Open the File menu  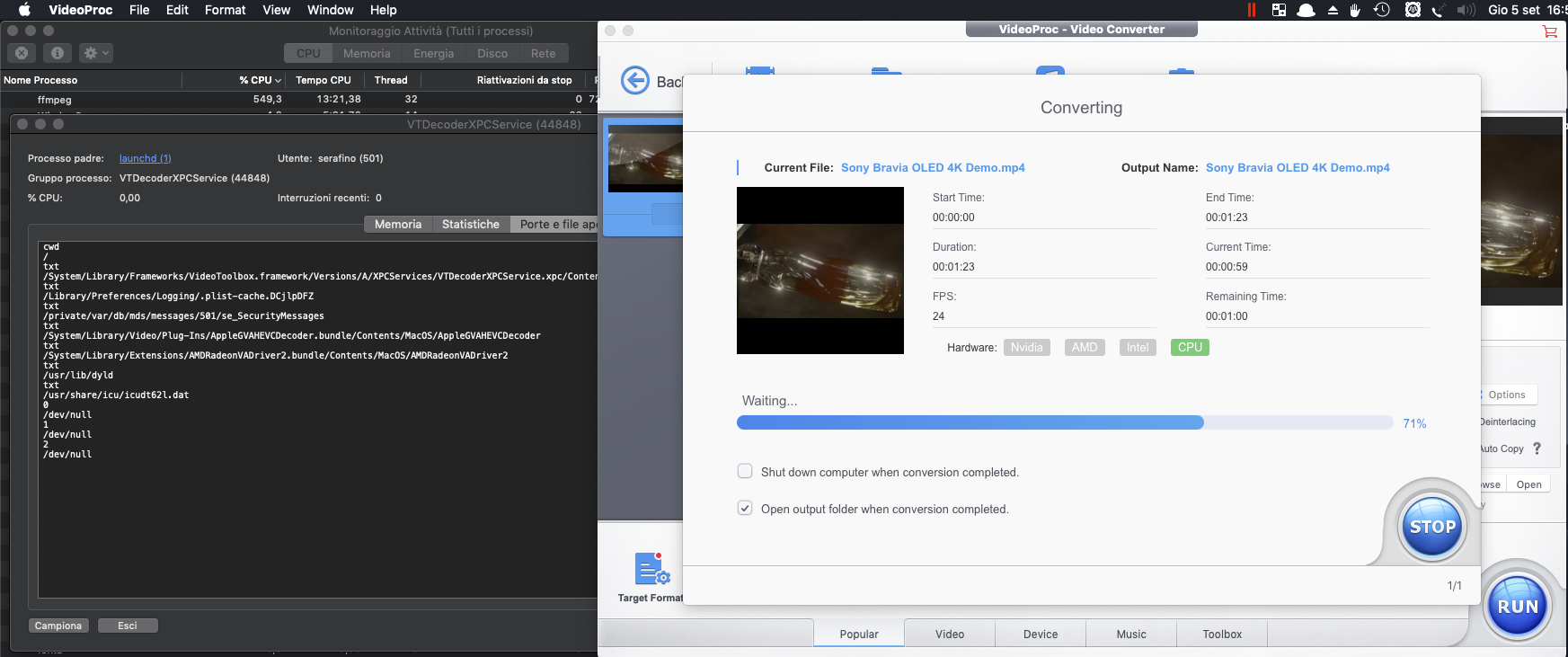coord(139,10)
